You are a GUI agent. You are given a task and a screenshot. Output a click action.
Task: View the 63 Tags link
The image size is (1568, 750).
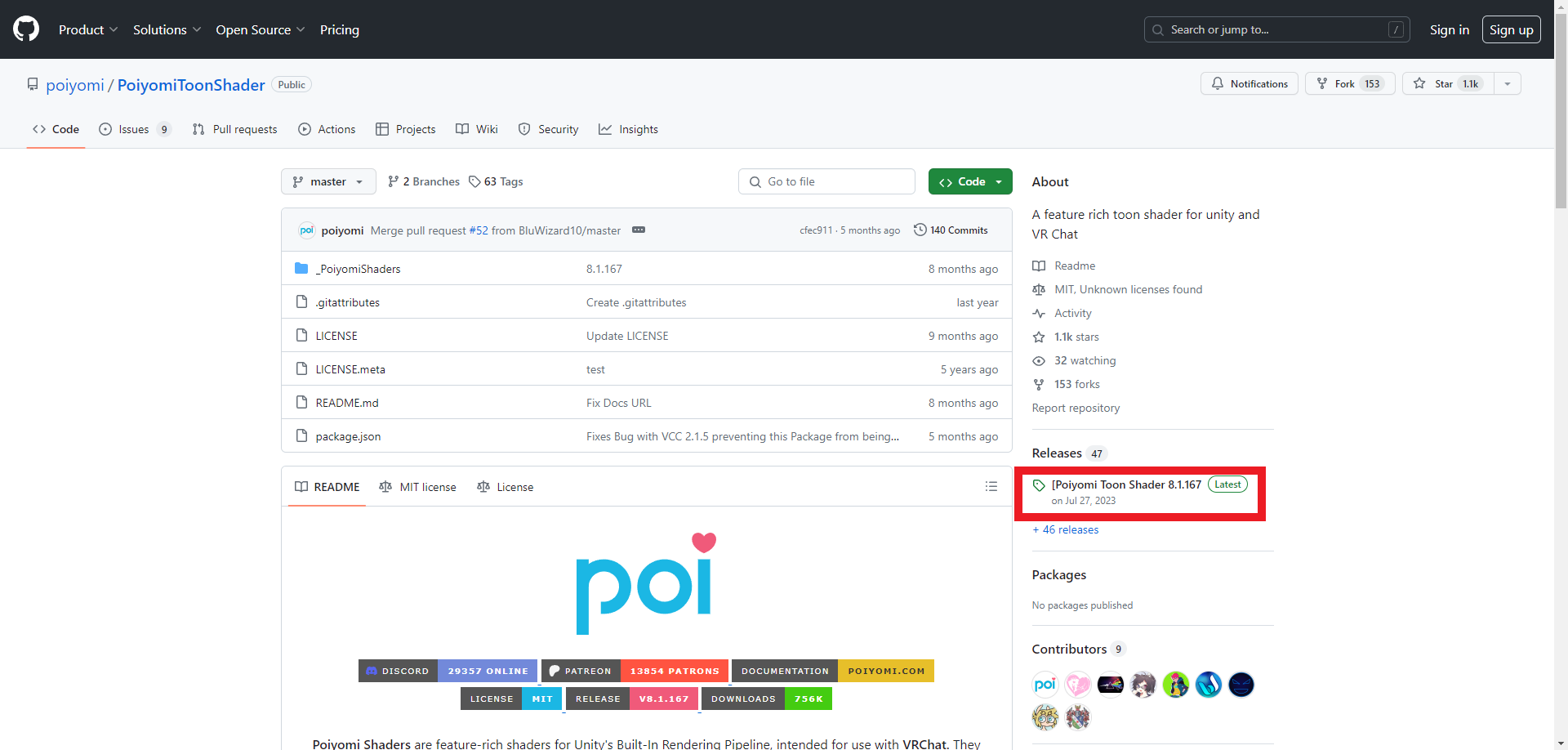click(496, 181)
